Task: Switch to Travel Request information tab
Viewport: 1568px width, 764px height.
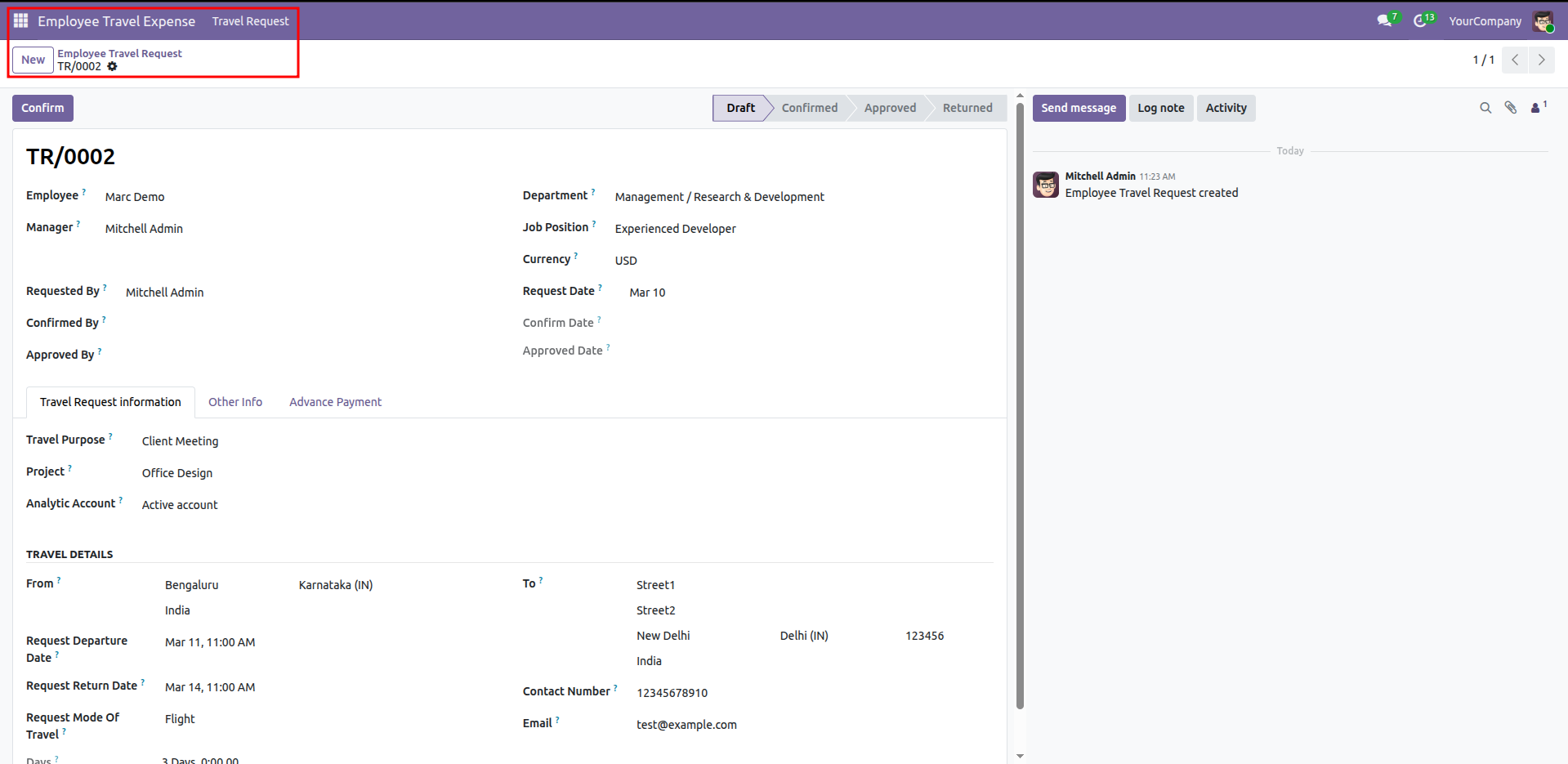Action: (110, 402)
